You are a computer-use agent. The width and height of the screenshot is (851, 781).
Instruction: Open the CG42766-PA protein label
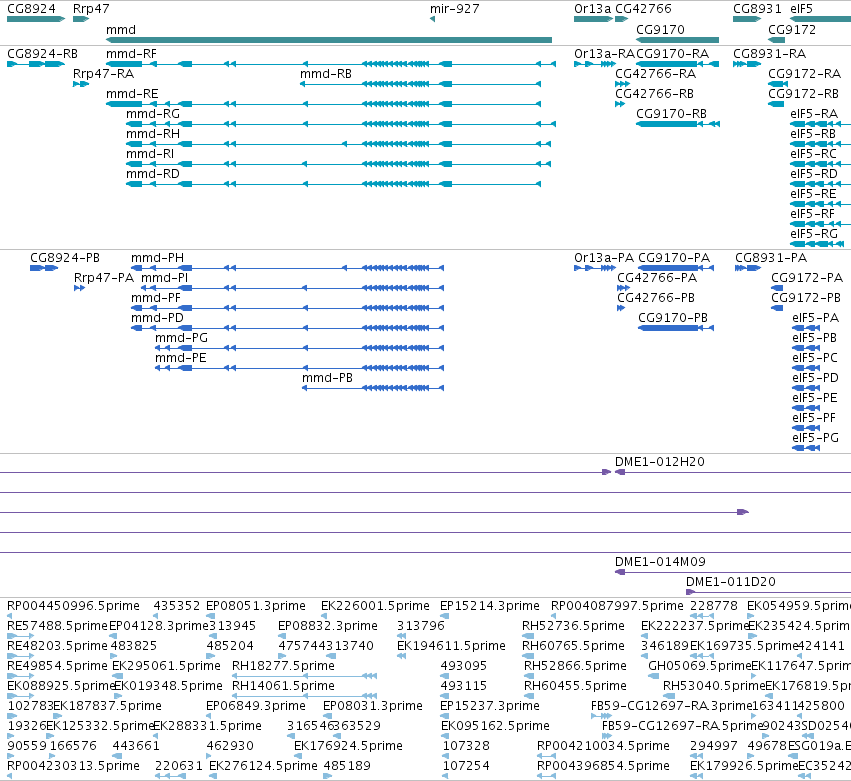tap(657, 277)
